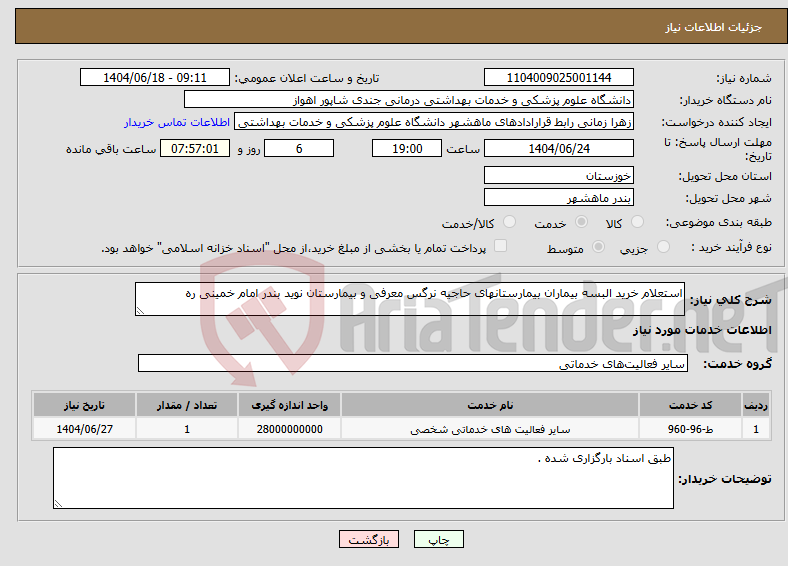Click the deadline time field 19:00
Image resolution: width=788 pixels, height=566 pixels.
[407, 148]
